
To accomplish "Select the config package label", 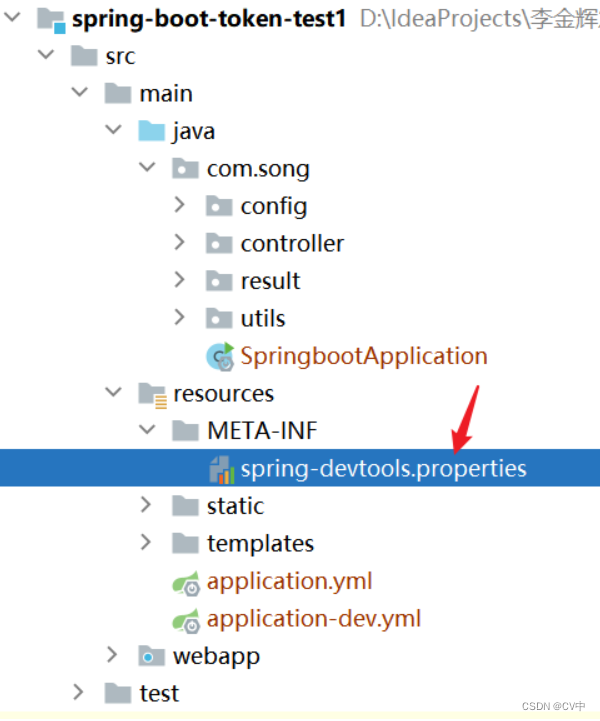I will point(274,207).
